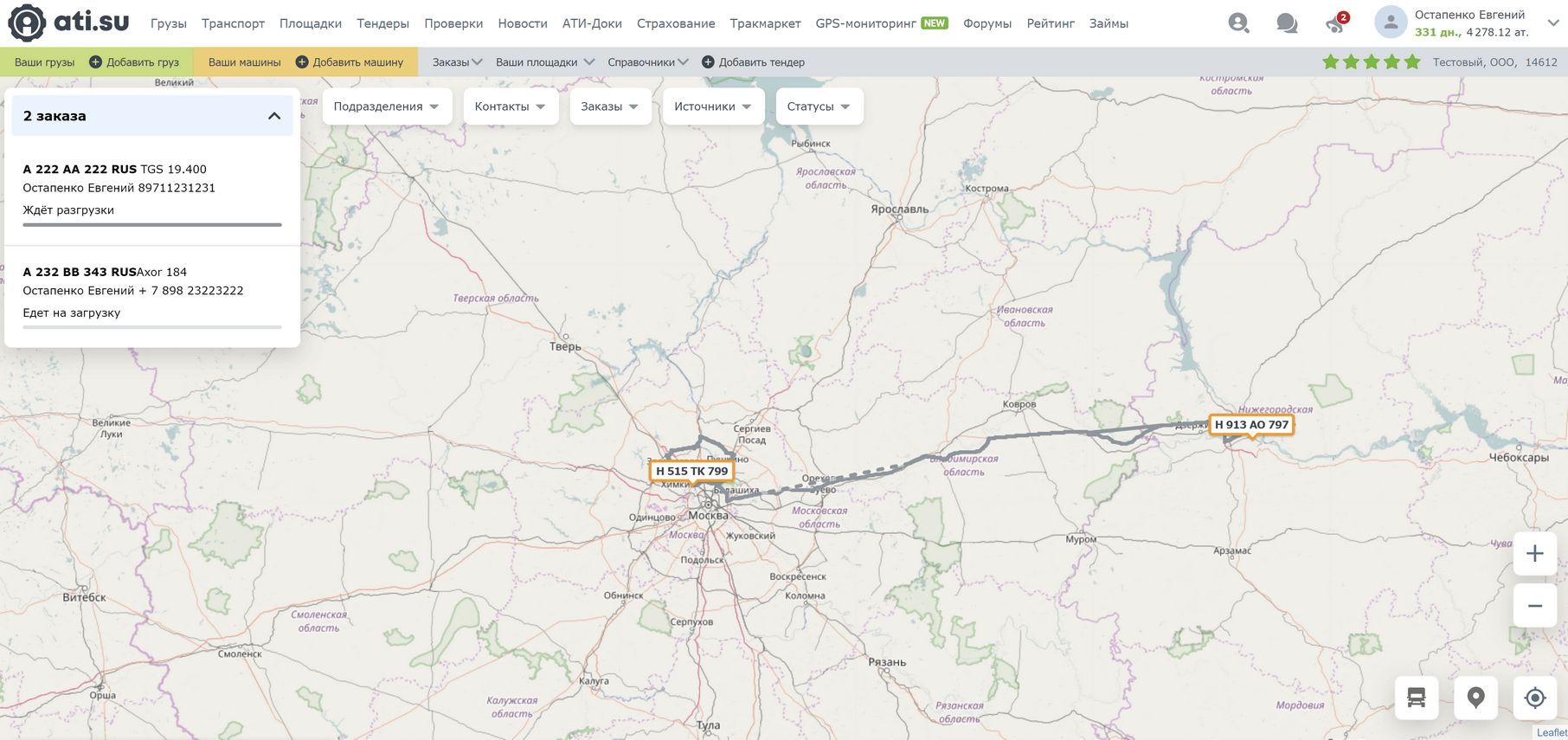Open notifications bell with badge 2
1568x740 pixels.
(1337, 23)
